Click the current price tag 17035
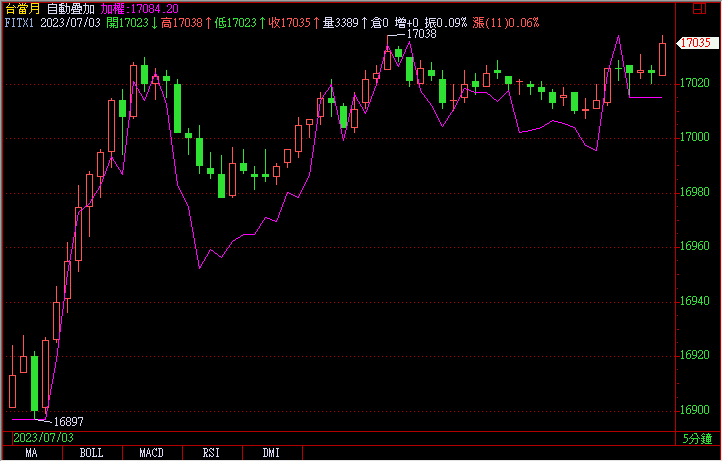723x462 pixels. tap(696, 43)
